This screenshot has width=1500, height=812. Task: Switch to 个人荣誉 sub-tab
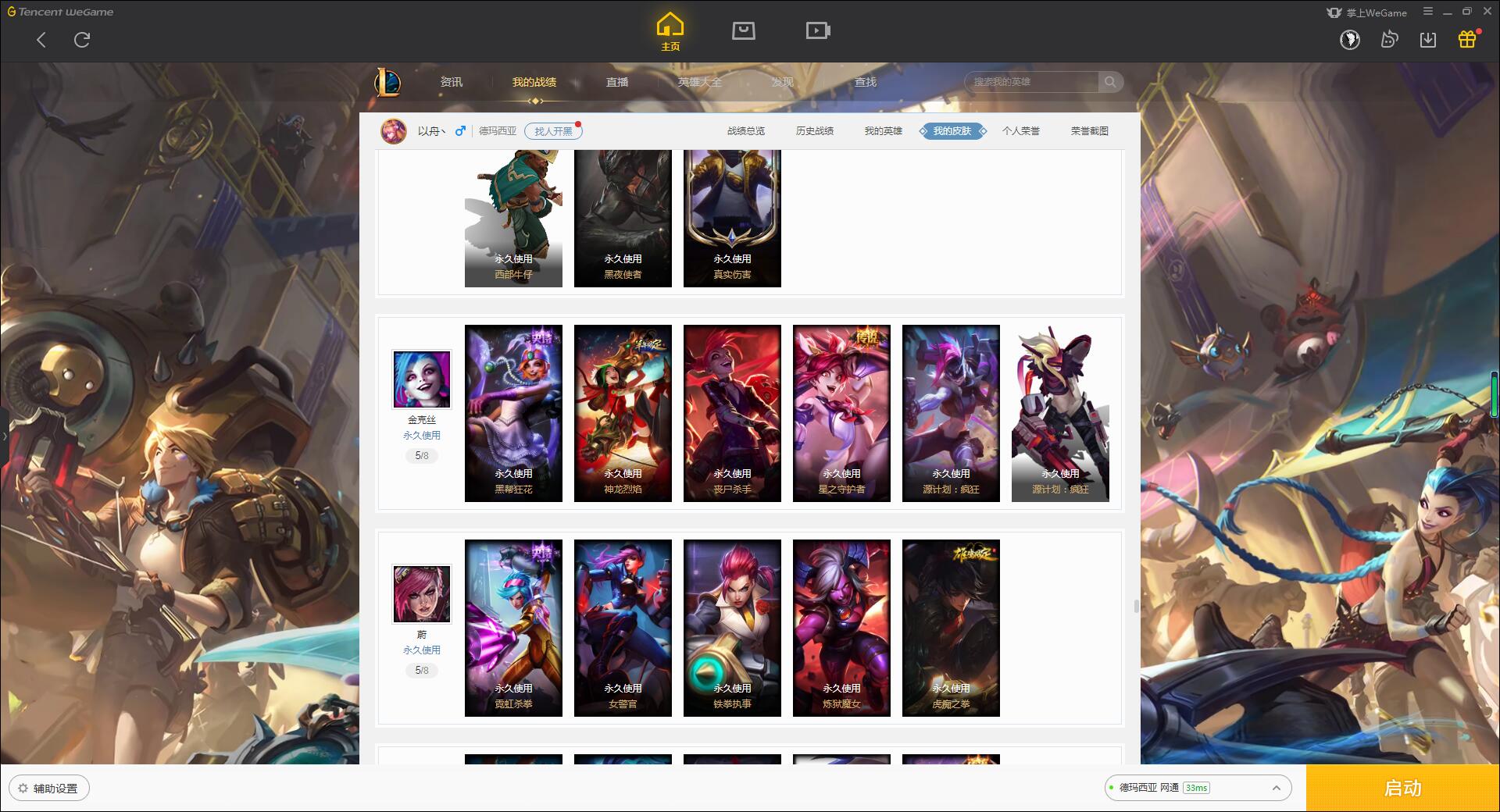coord(1021,131)
